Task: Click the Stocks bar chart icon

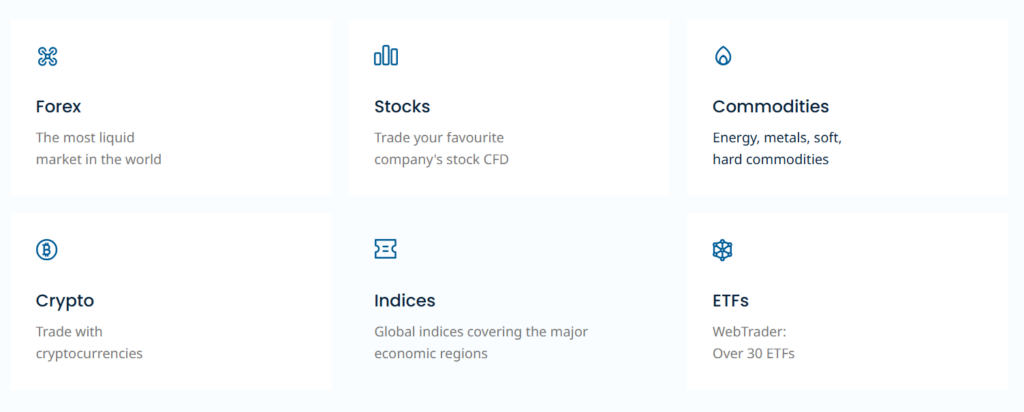Action: (x=385, y=56)
